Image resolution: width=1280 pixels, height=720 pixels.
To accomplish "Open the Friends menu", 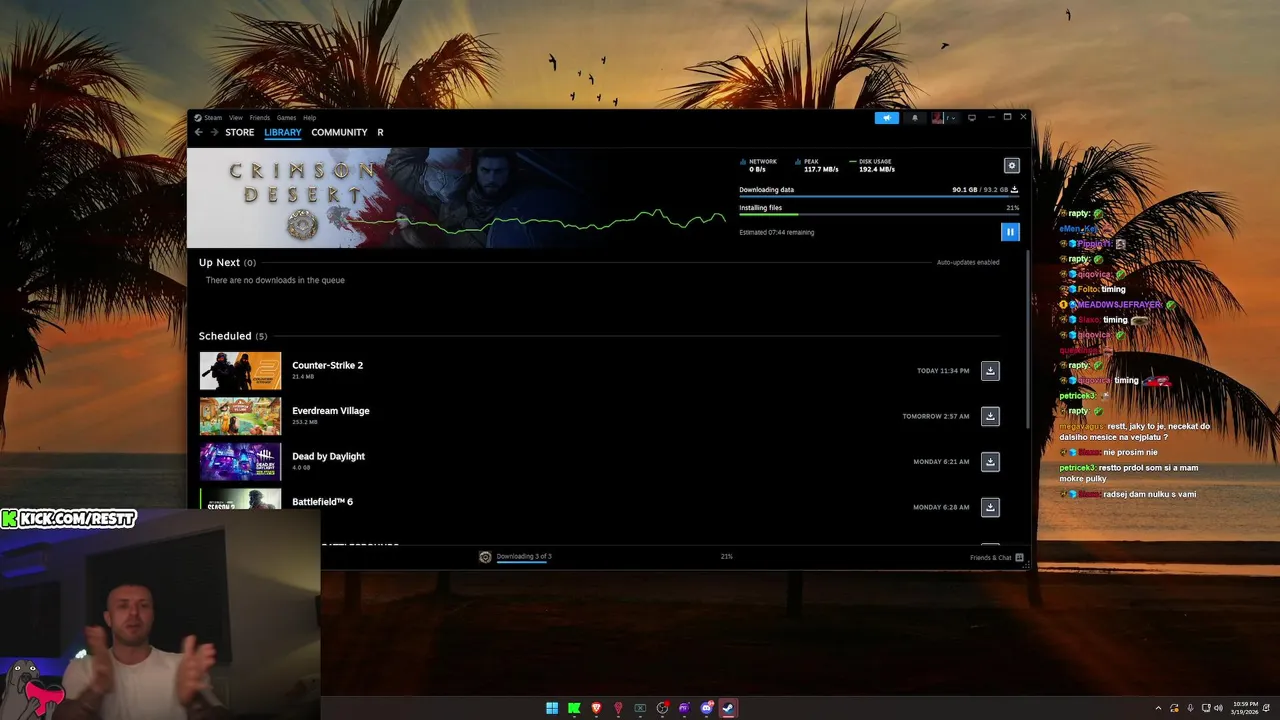I will point(260,118).
